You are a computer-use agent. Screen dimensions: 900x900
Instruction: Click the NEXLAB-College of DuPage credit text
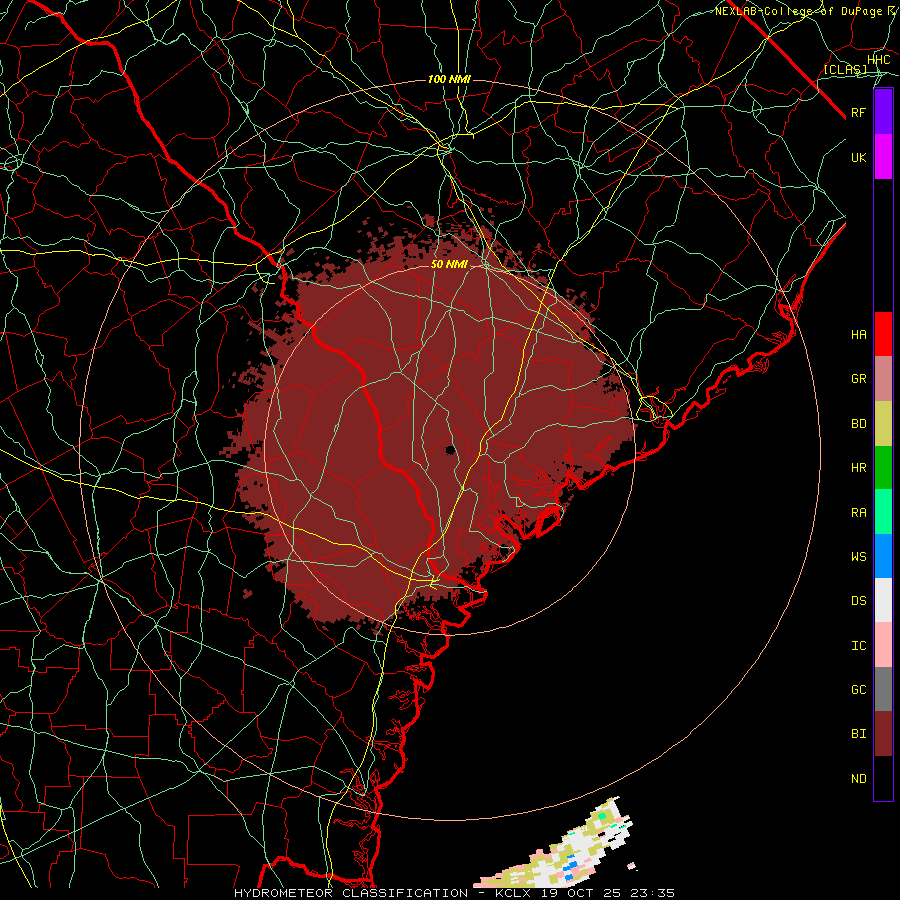(x=798, y=11)
